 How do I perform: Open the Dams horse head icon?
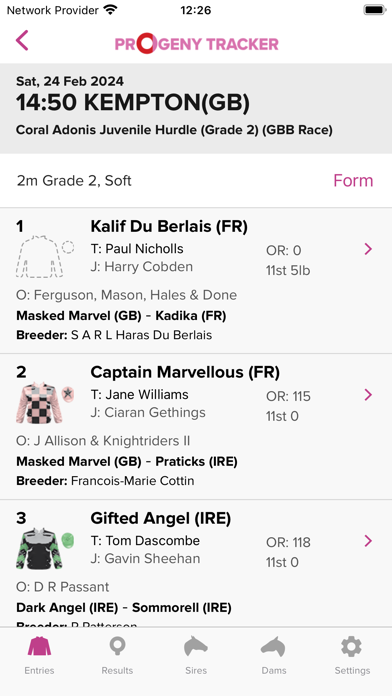pyautogui.click(x=273, y=646)
